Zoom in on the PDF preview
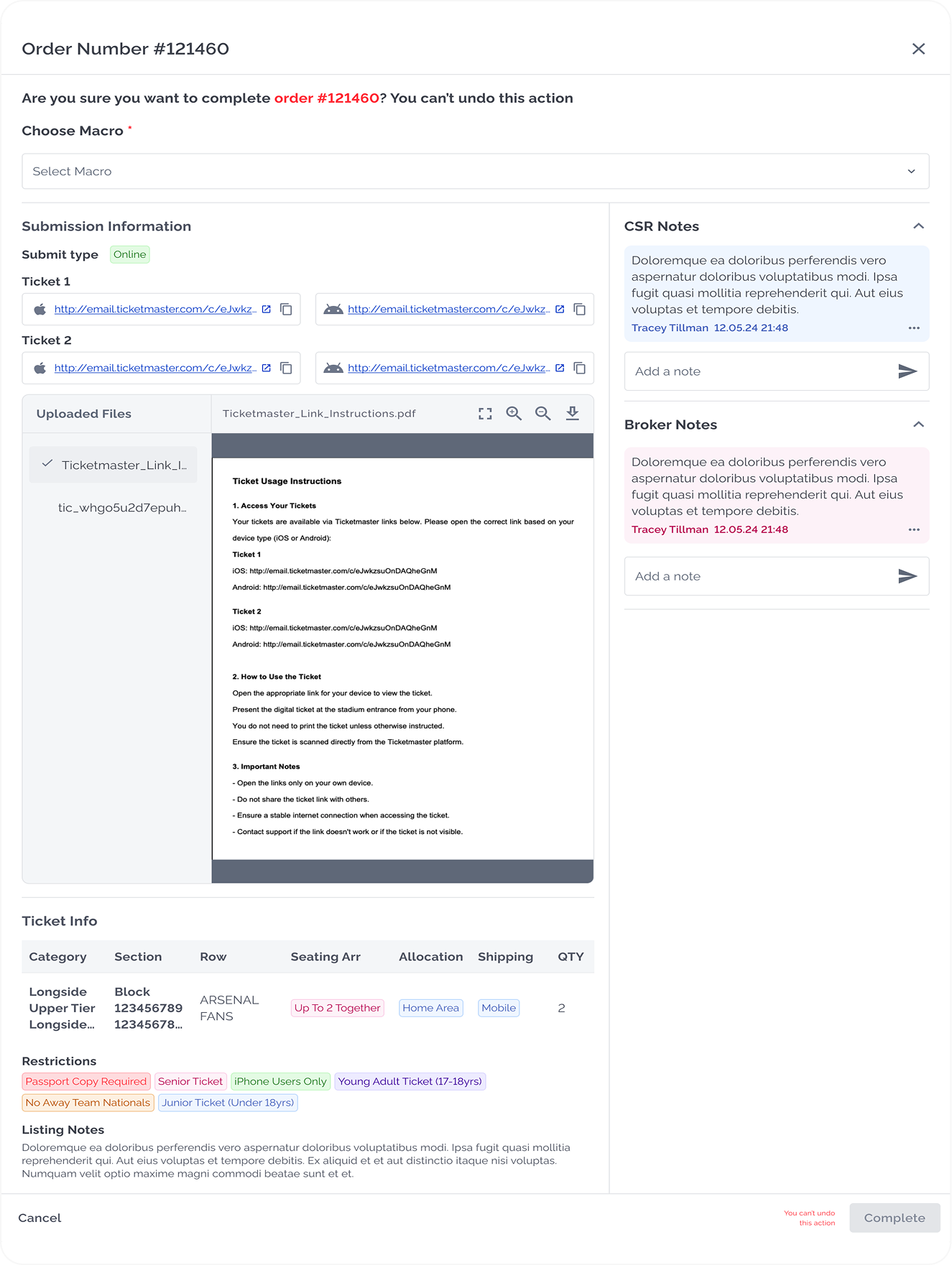952x1265 pixels. pos(514,414)
